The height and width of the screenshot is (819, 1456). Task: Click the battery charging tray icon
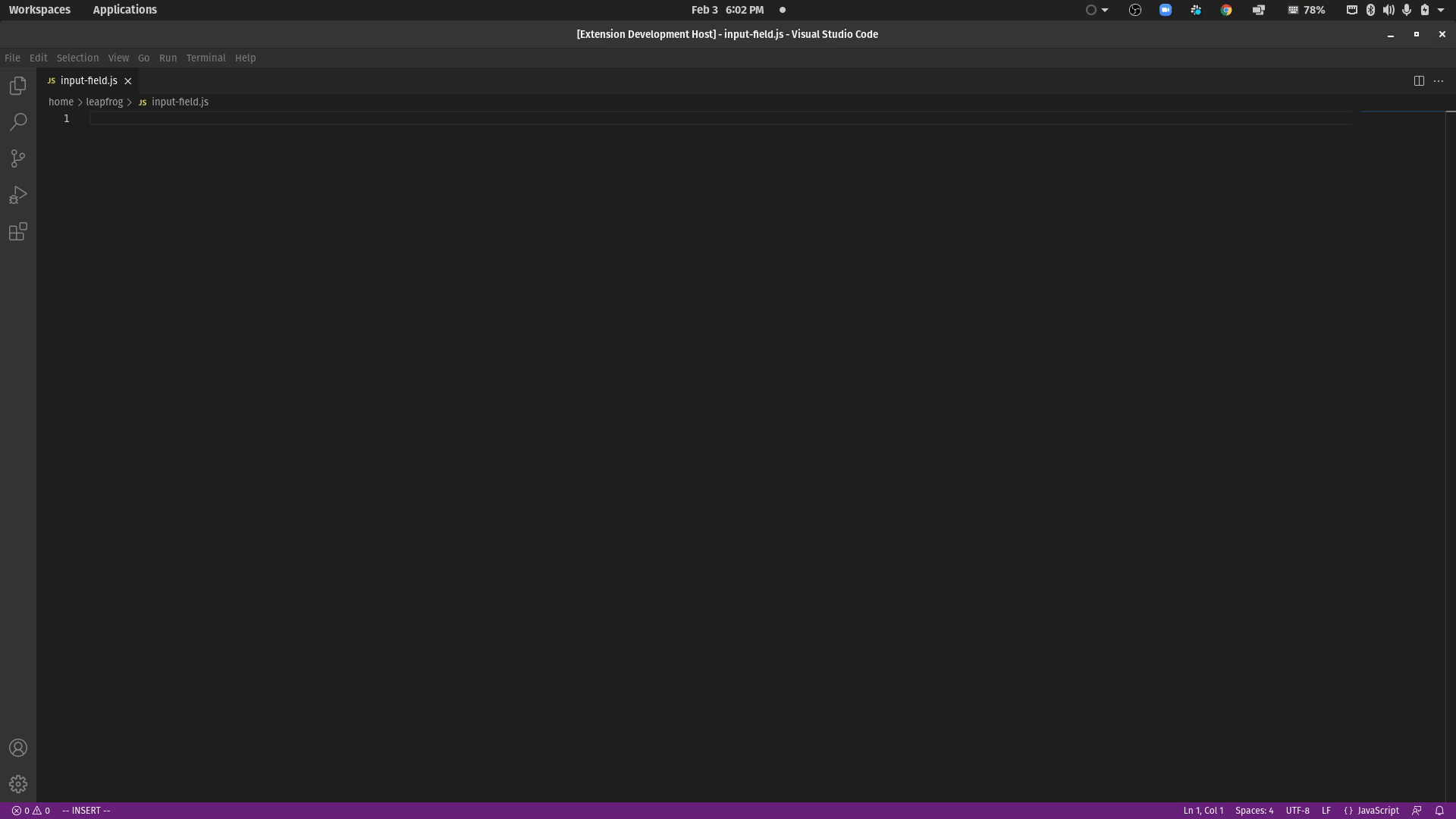[1425, 10]
